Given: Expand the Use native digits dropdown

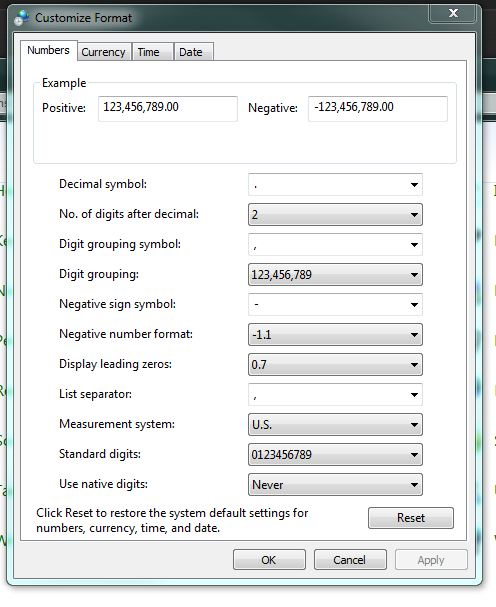Looking at the screenshot, I should tap(335, 485).
